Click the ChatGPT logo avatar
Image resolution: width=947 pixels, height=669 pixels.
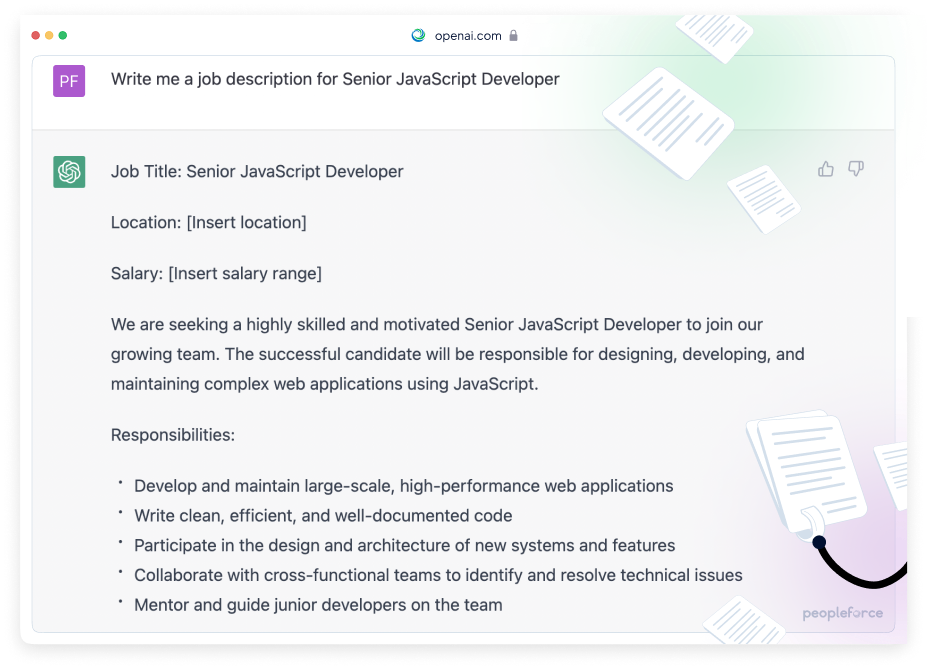coord(69,172)
